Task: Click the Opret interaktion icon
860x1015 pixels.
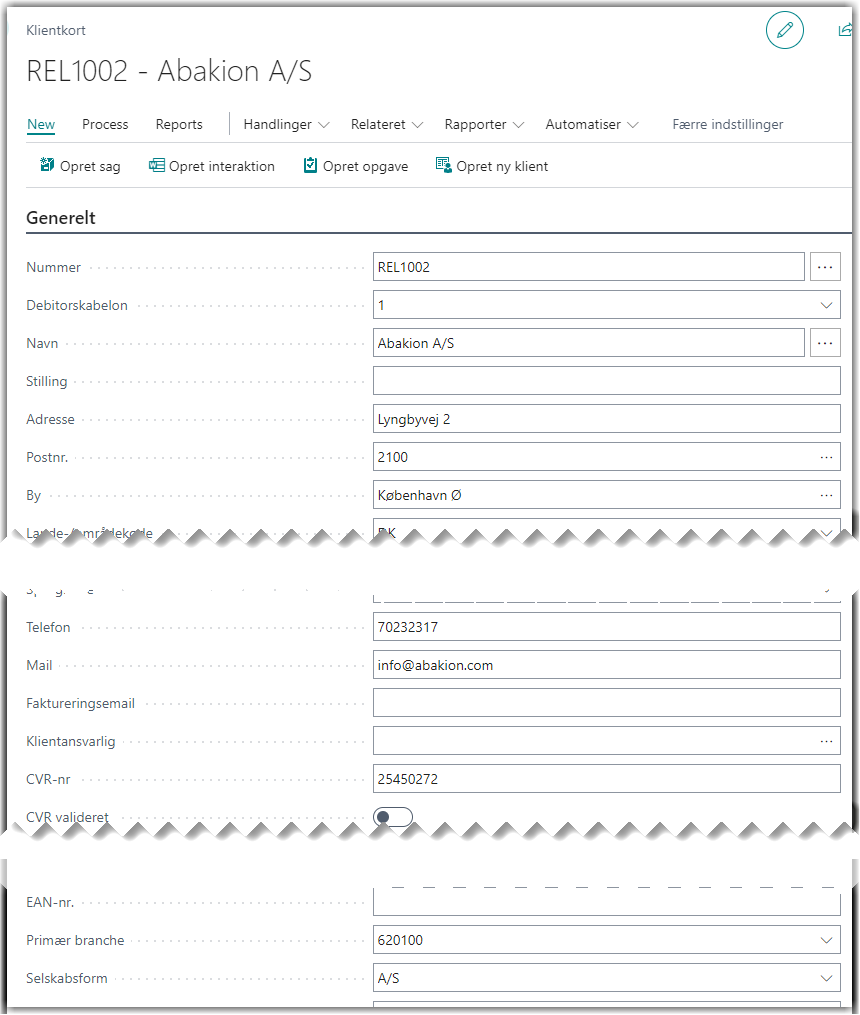Action: tap(157, 166)
